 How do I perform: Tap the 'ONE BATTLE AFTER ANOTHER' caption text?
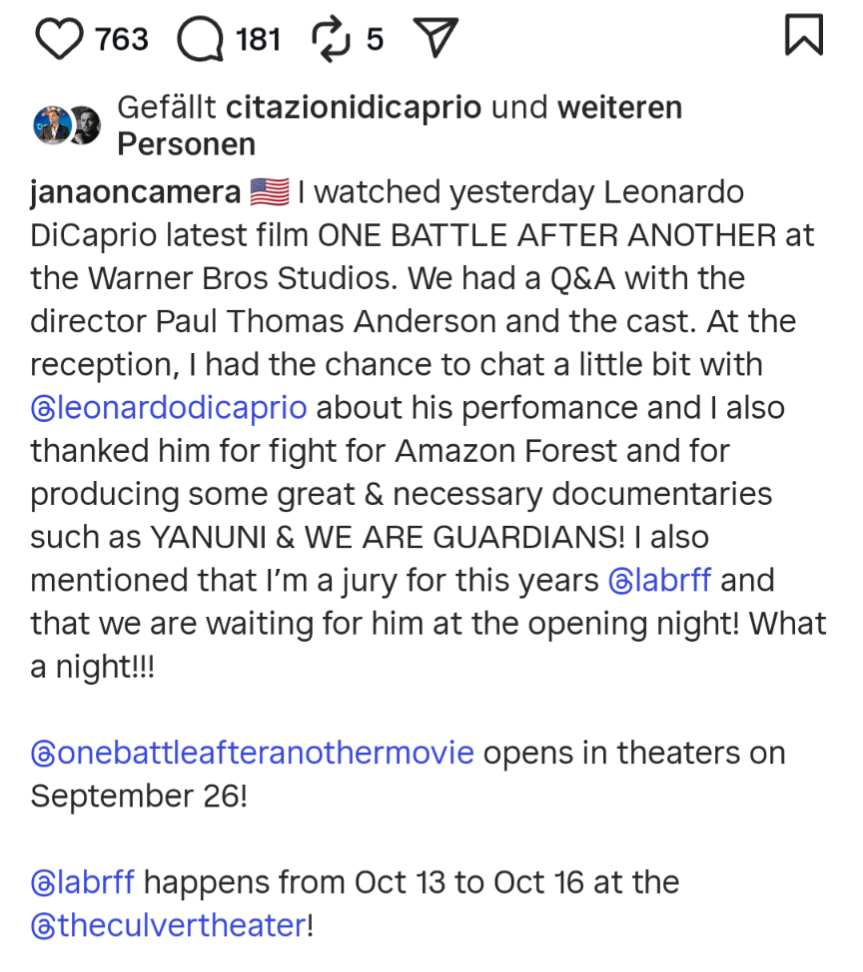click(546, 236)
